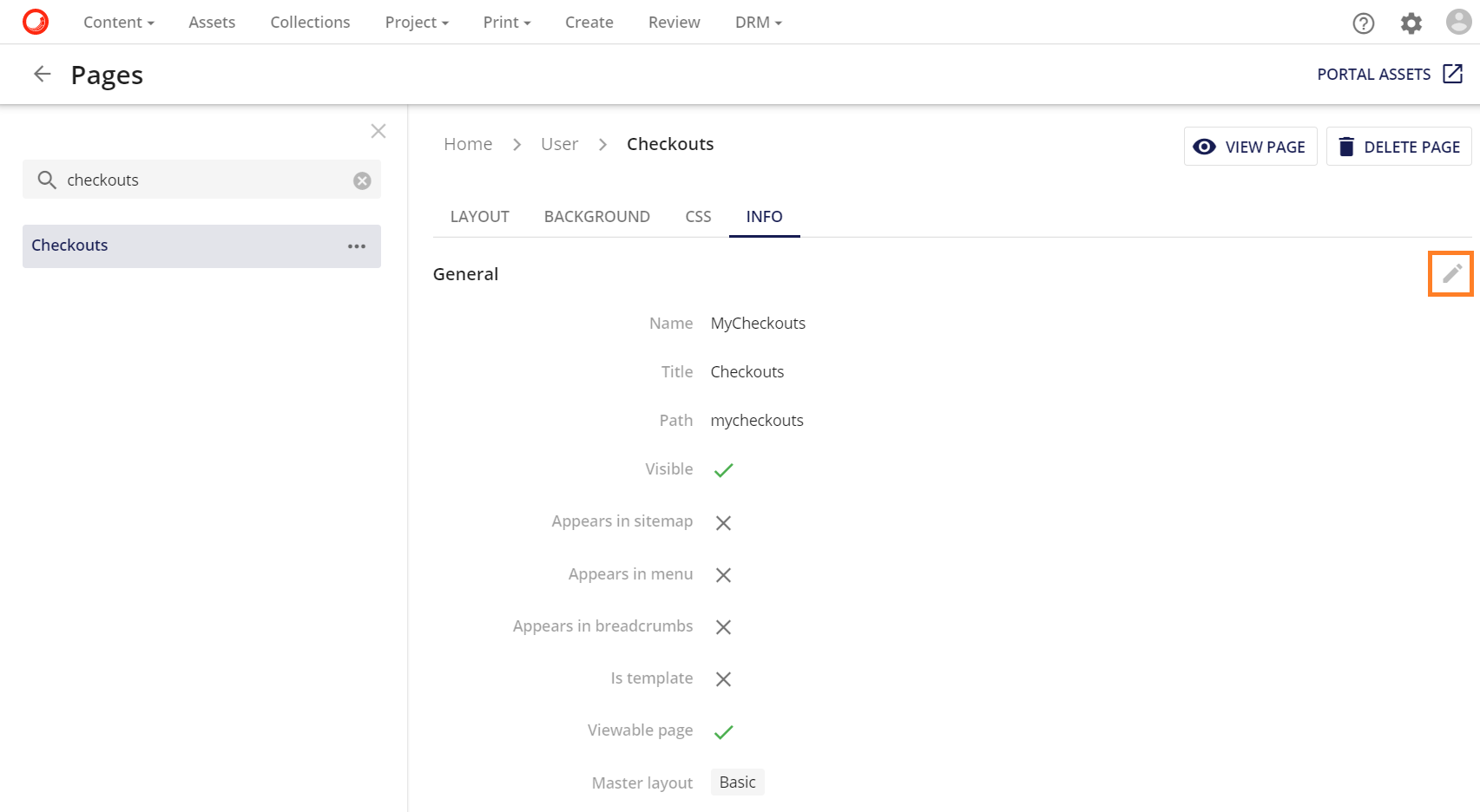This screenshot has height=812, width=1480.
Task: Click the VIEW PAGE button
Action: click(x=1250, y=147)
